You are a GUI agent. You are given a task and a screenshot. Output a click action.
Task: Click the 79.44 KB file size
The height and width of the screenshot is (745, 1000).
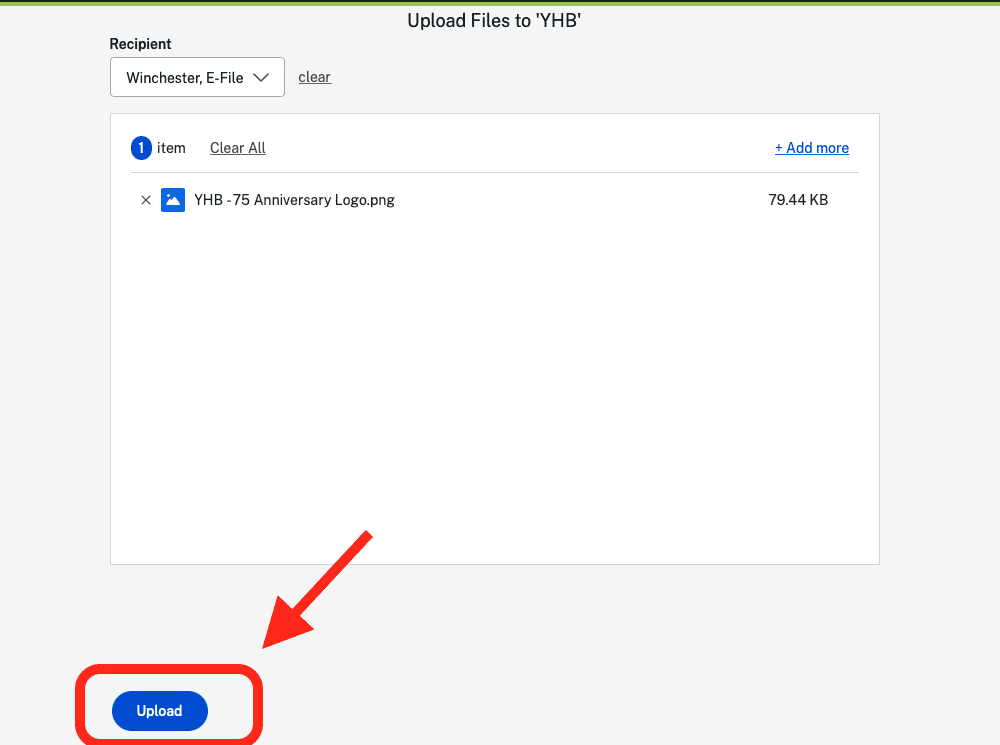[x=798, y=200]
